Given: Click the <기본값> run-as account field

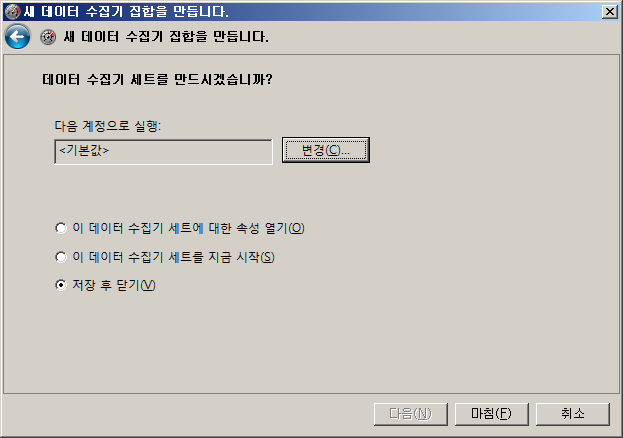Looking at the screenshot, I should coord(163,151).
